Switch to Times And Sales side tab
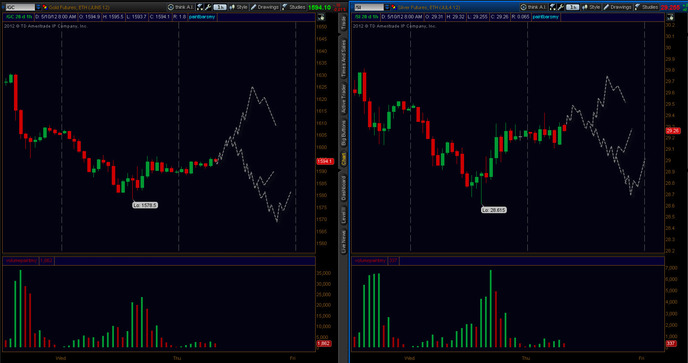Screen dimensions: 688x363 point(344,58)
